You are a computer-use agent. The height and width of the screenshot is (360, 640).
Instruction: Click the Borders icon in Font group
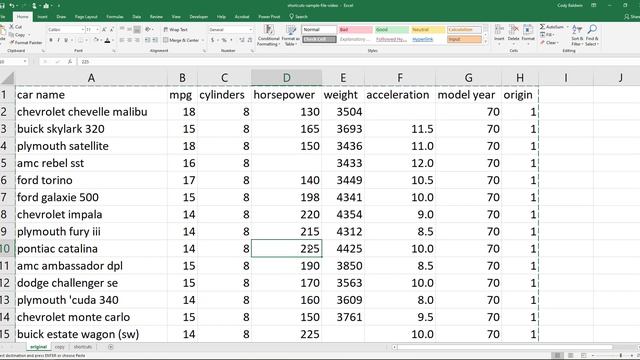pos(81,40)
